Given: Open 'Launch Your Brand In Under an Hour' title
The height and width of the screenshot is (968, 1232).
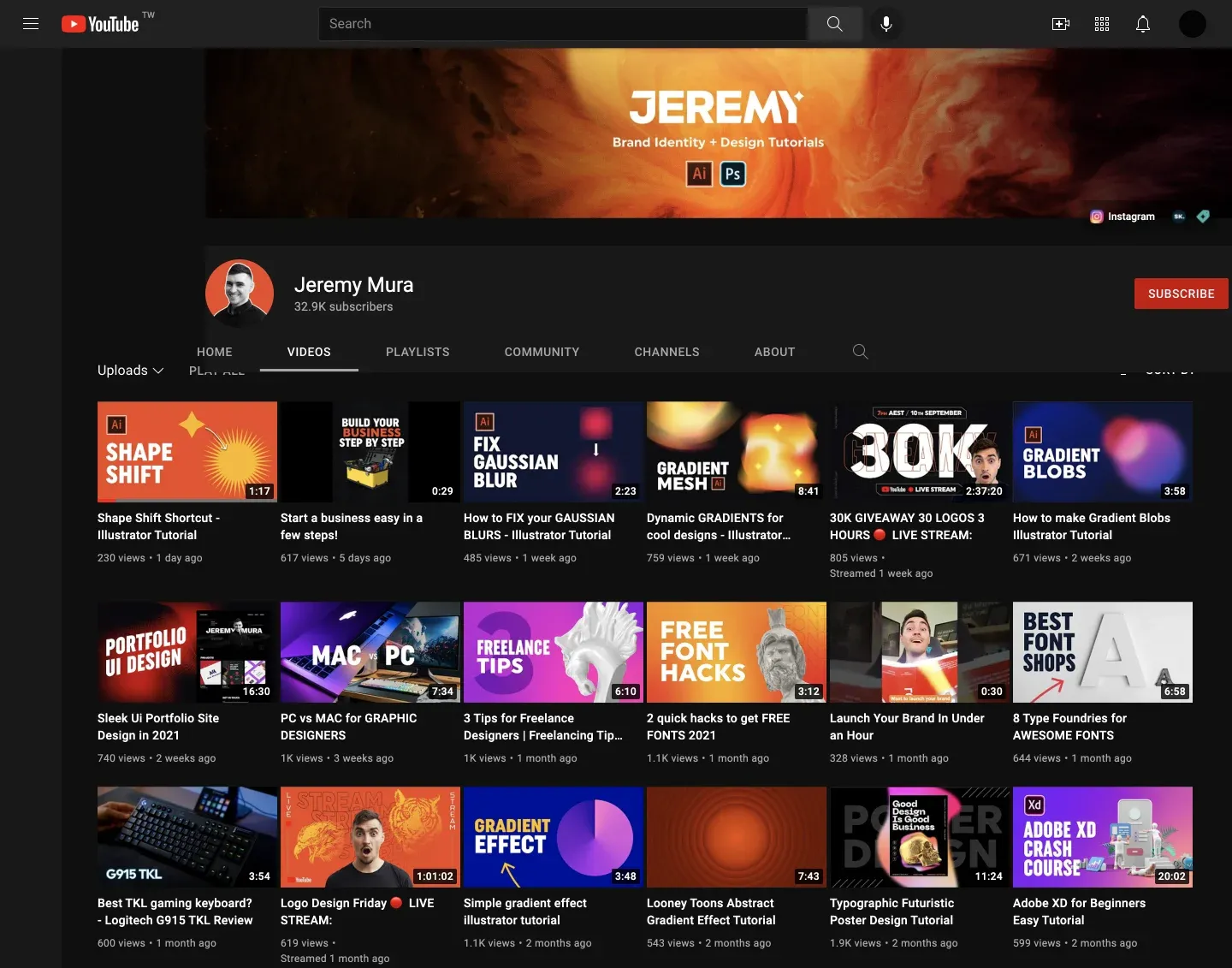Looking at the screenshot, I should [907, 727].
